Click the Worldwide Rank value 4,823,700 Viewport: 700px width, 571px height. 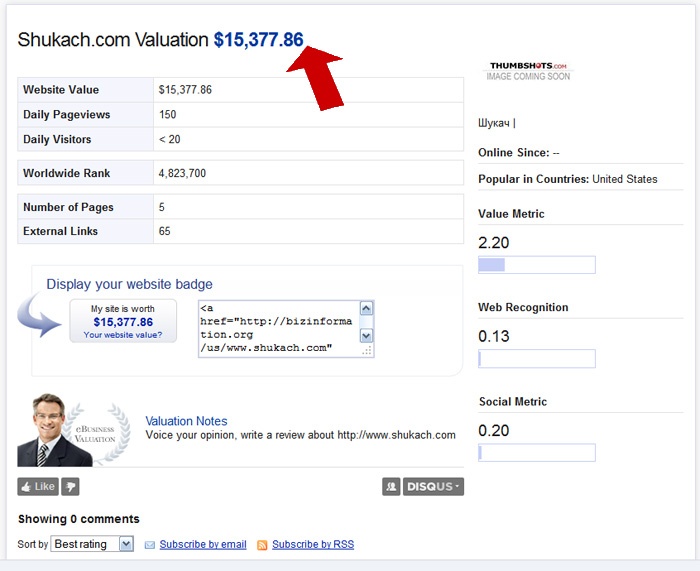pos(182,173)
